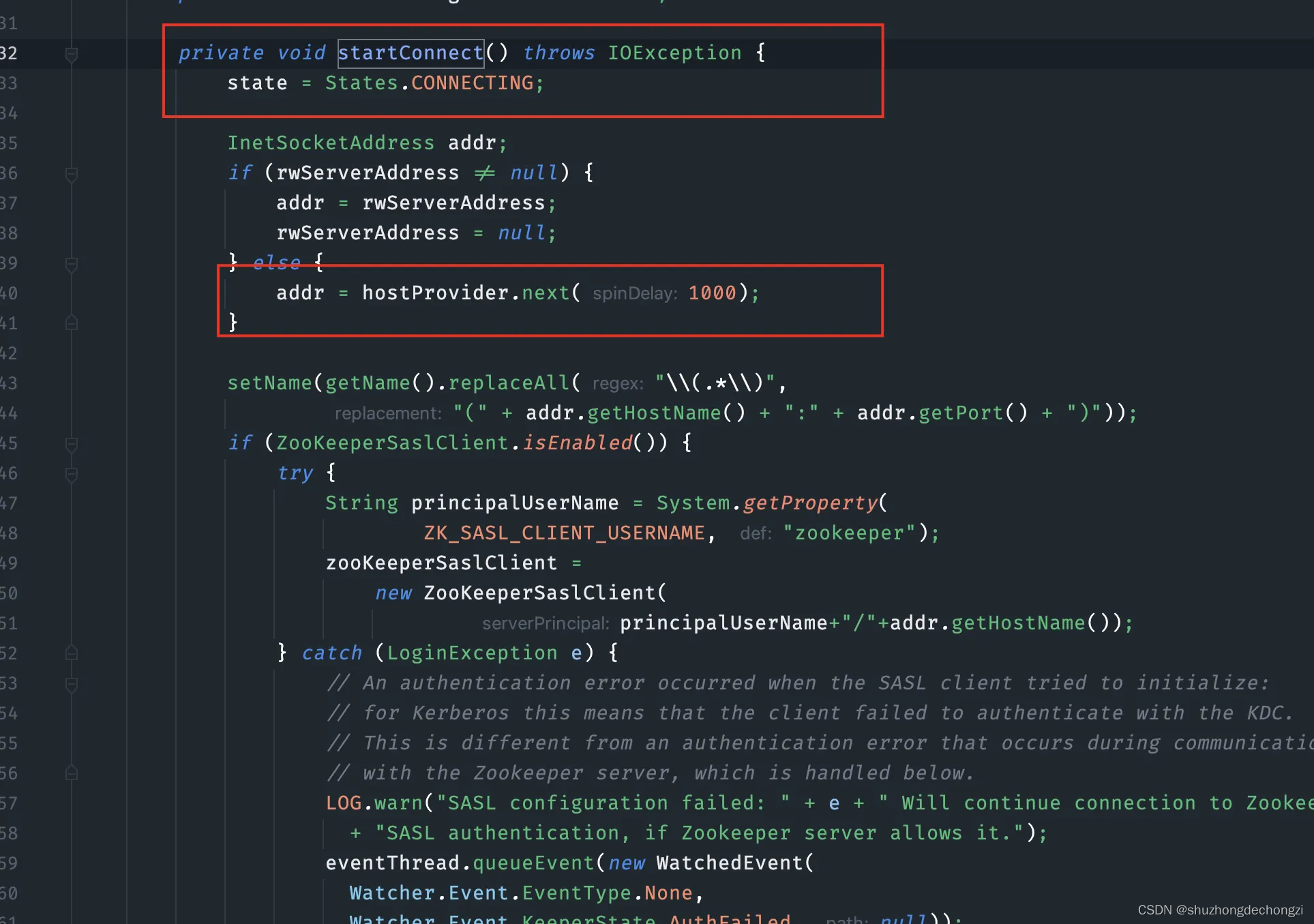Fold the ZooKeeperSaslClient.isEnabled if block
1314x924 pixels.
71,444
